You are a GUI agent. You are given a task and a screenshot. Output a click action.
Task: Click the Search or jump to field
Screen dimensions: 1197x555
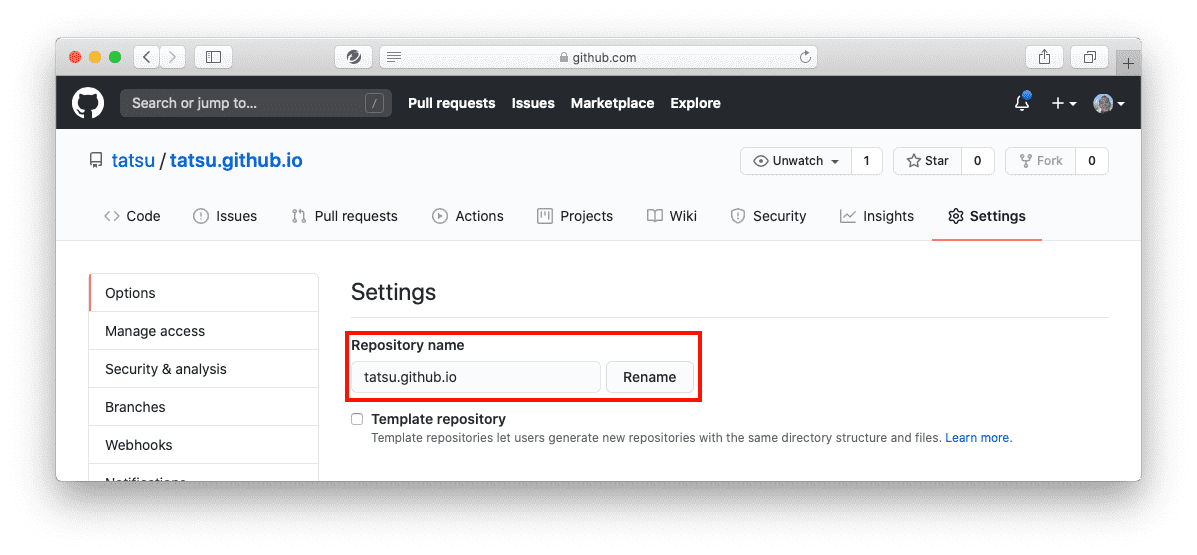(x=256, y=103)
